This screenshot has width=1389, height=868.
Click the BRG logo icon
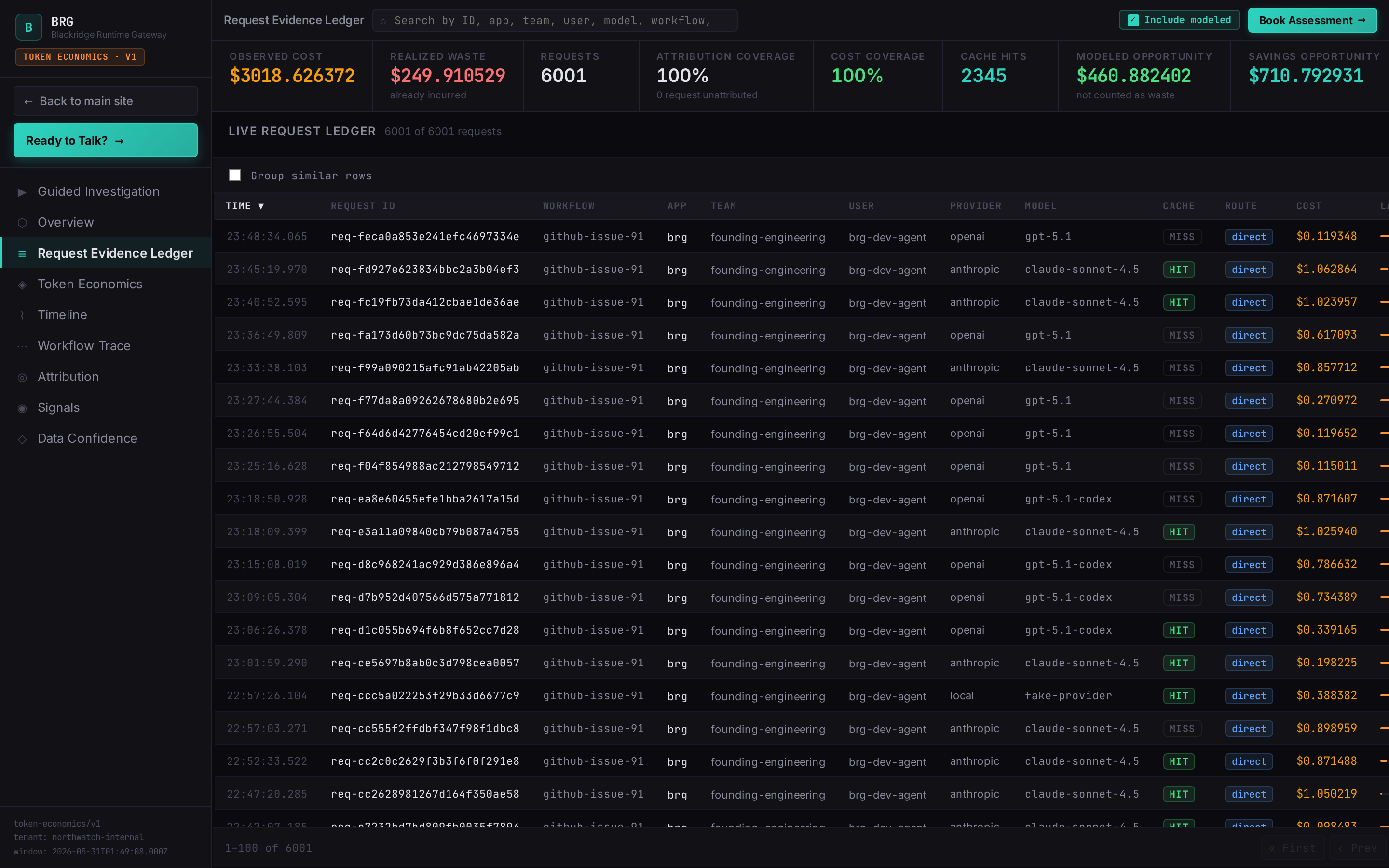pos(29,27)
